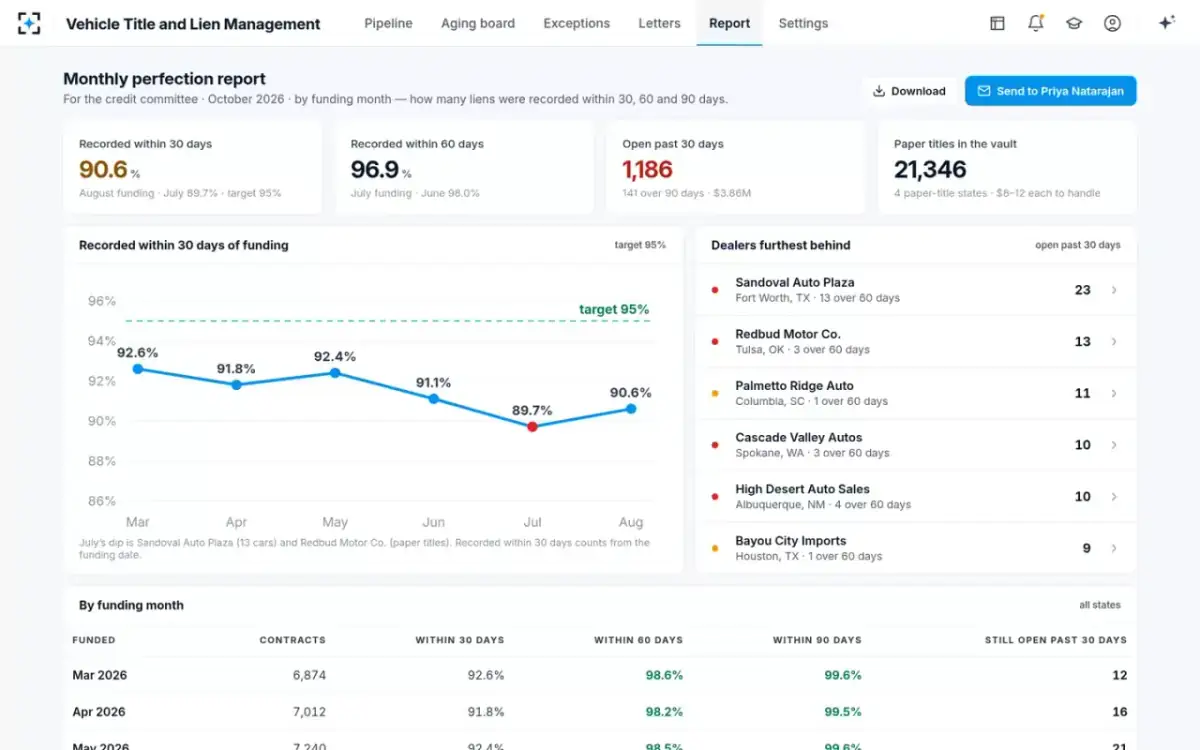Open the layout panel icon

(x=997, y=23)
